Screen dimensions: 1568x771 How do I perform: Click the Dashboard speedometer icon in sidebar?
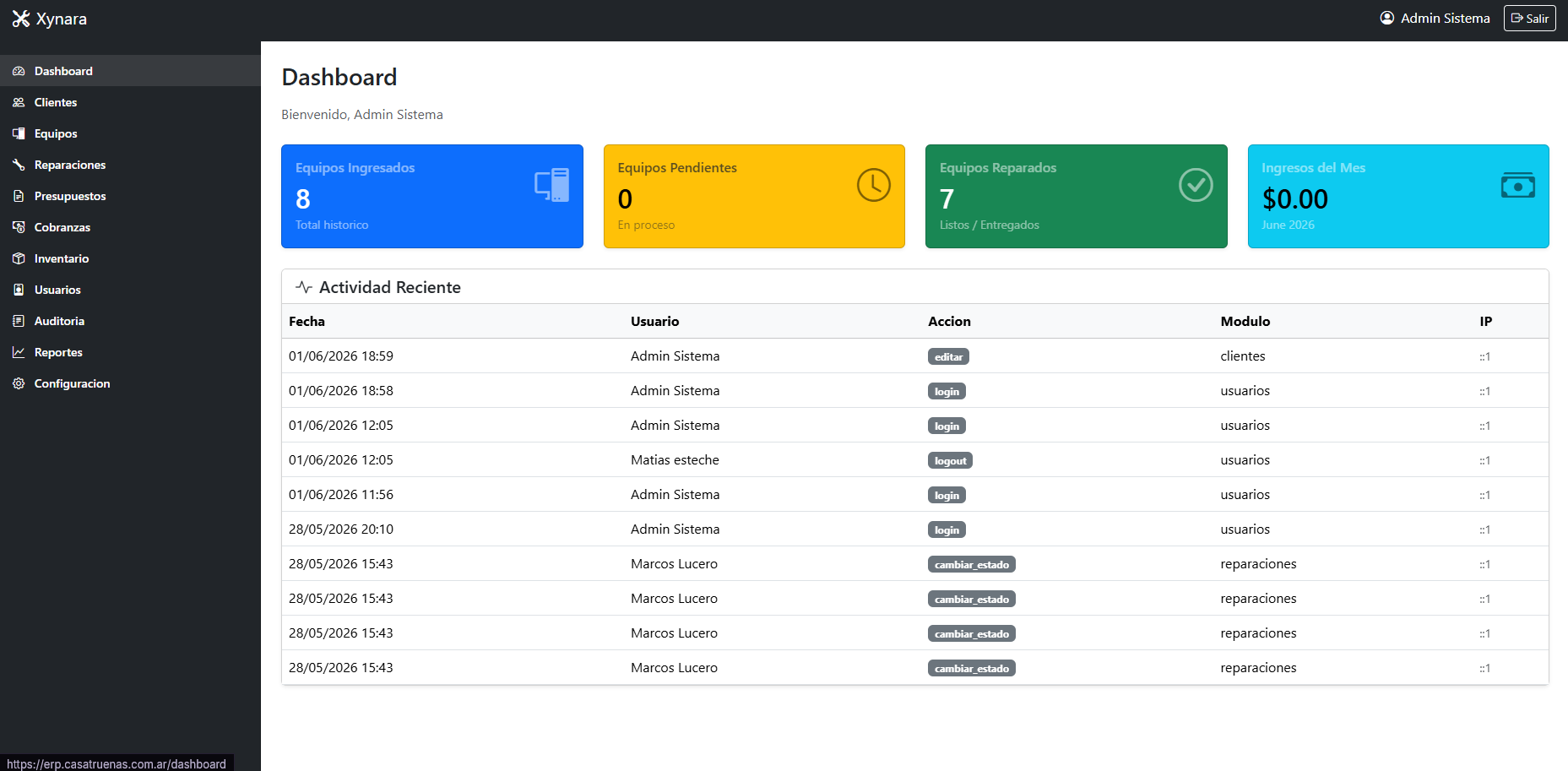[19, 71]
